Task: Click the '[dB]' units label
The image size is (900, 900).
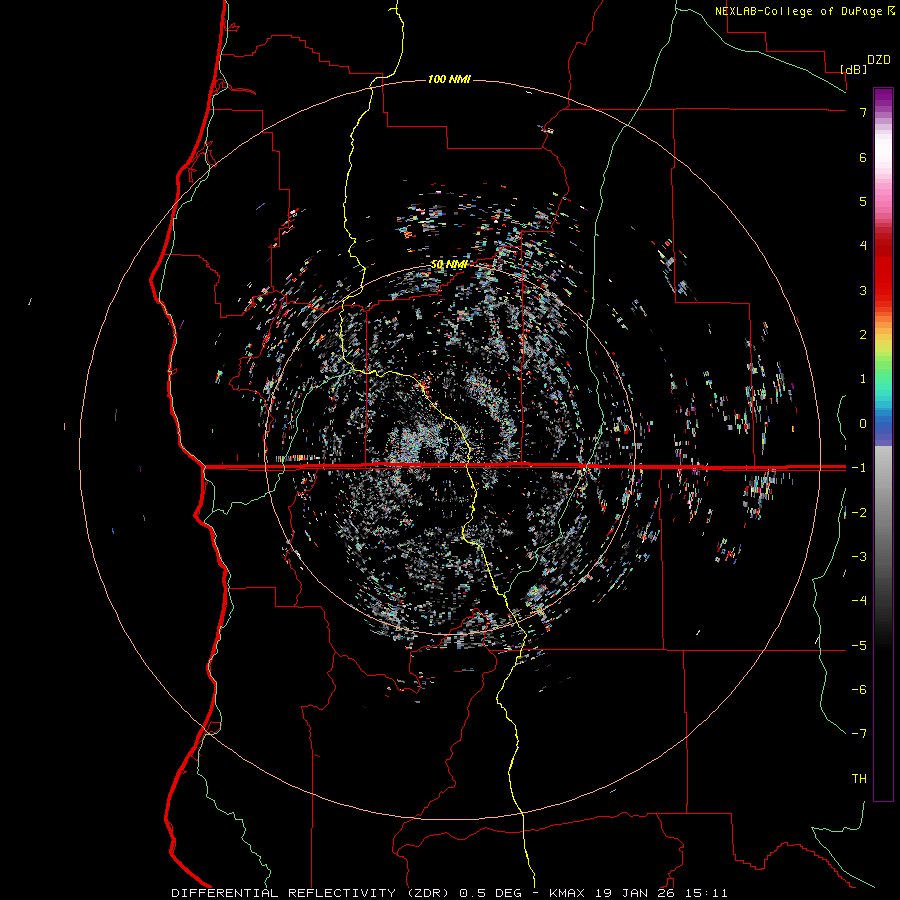Action: coord(854,69)
